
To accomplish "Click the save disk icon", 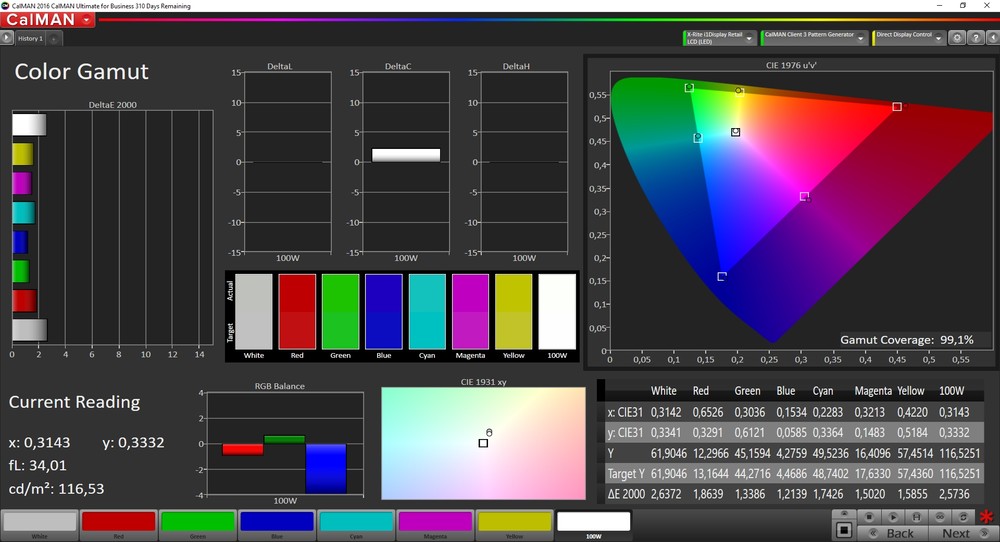I will point(916,517).
